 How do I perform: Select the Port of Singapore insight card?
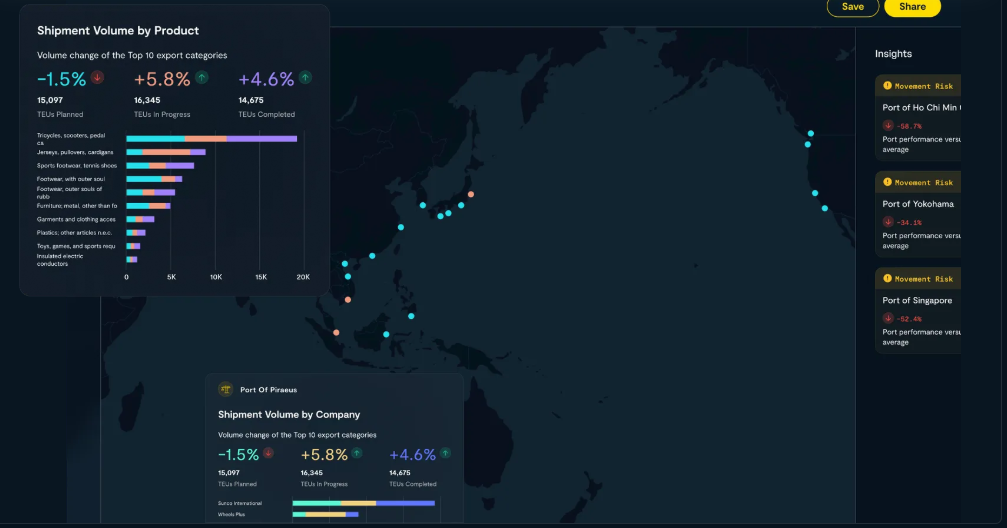point(918,310)
